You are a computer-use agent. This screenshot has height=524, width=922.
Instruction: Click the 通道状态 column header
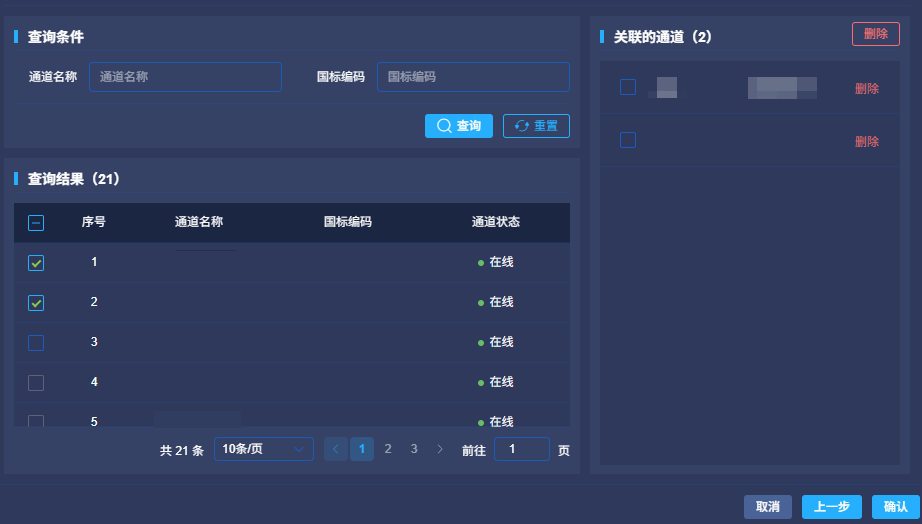[x=496, y=222]
